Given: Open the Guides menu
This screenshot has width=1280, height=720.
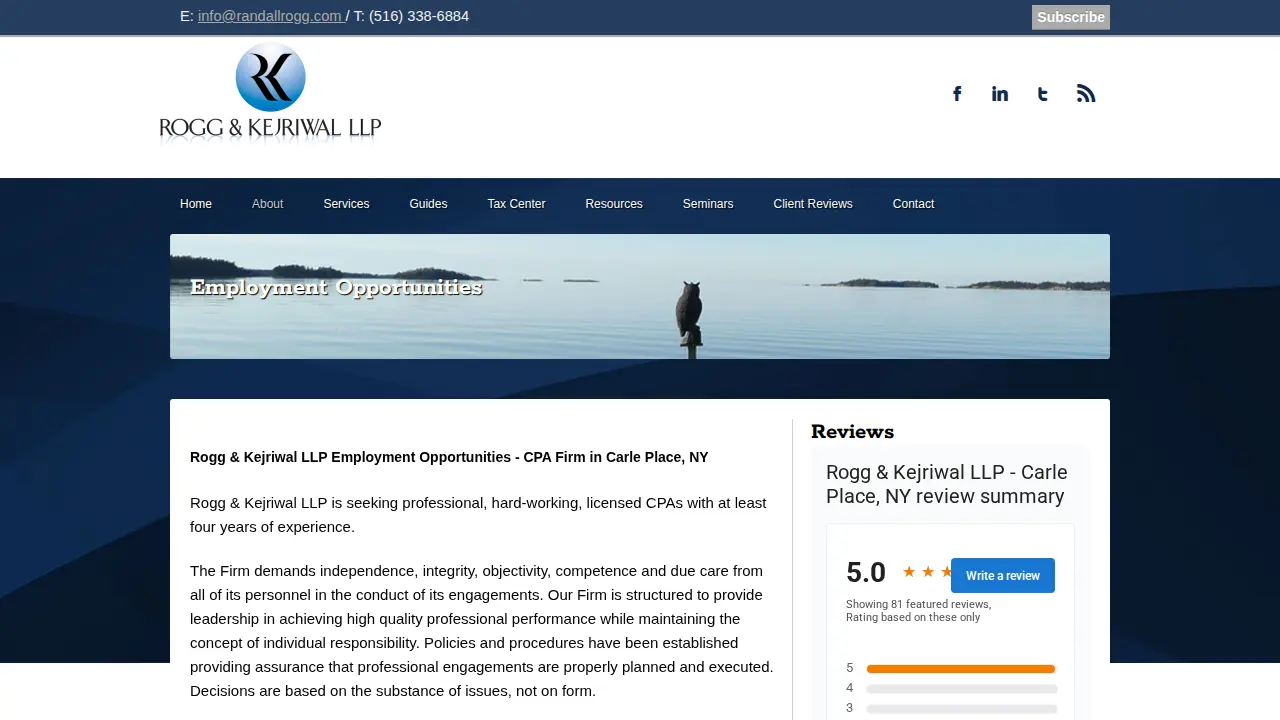Looking at the screenshot, I should (428, 204).
